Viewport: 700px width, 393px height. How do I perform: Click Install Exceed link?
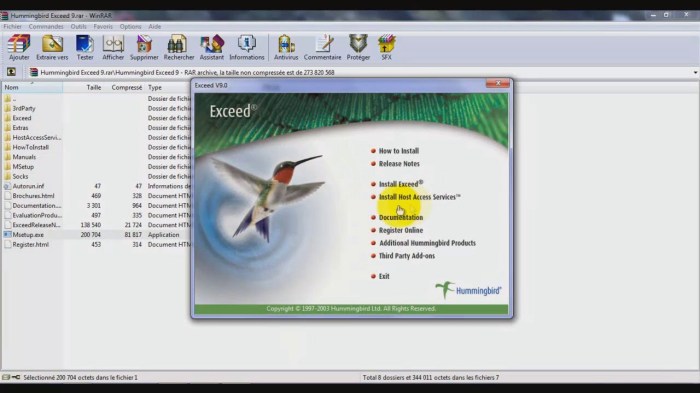pos(400,184)
